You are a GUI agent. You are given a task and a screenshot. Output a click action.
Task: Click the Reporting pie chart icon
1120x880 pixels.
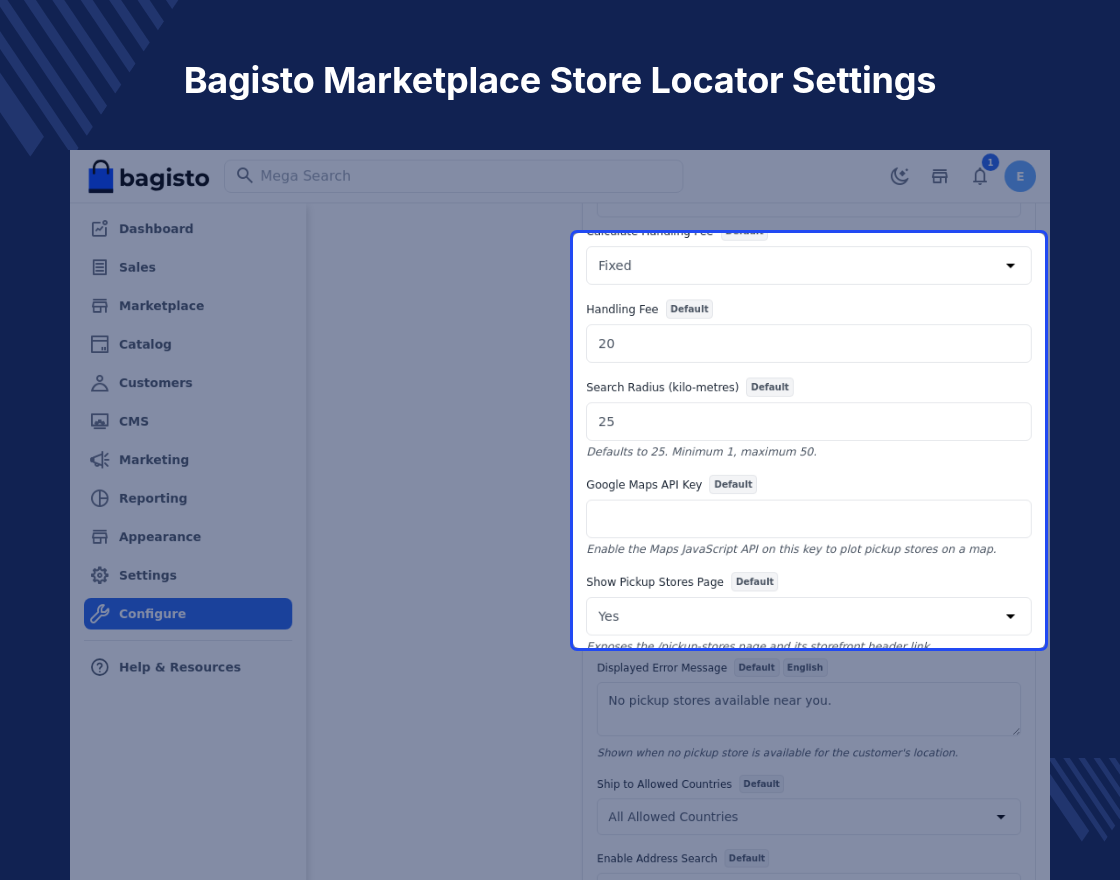100,499
